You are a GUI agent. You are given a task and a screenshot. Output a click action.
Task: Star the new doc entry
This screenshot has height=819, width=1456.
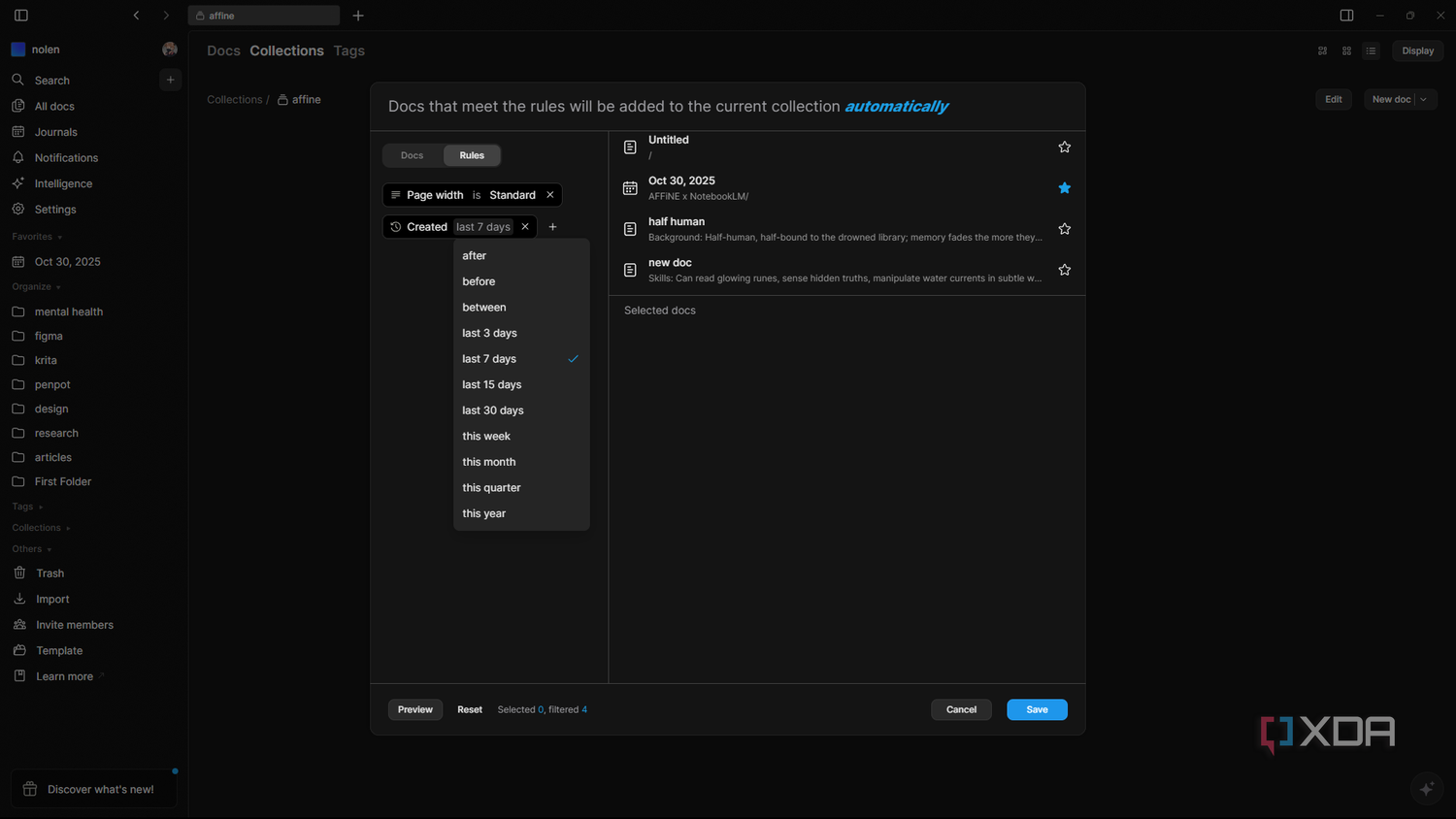pos(1065,270)
